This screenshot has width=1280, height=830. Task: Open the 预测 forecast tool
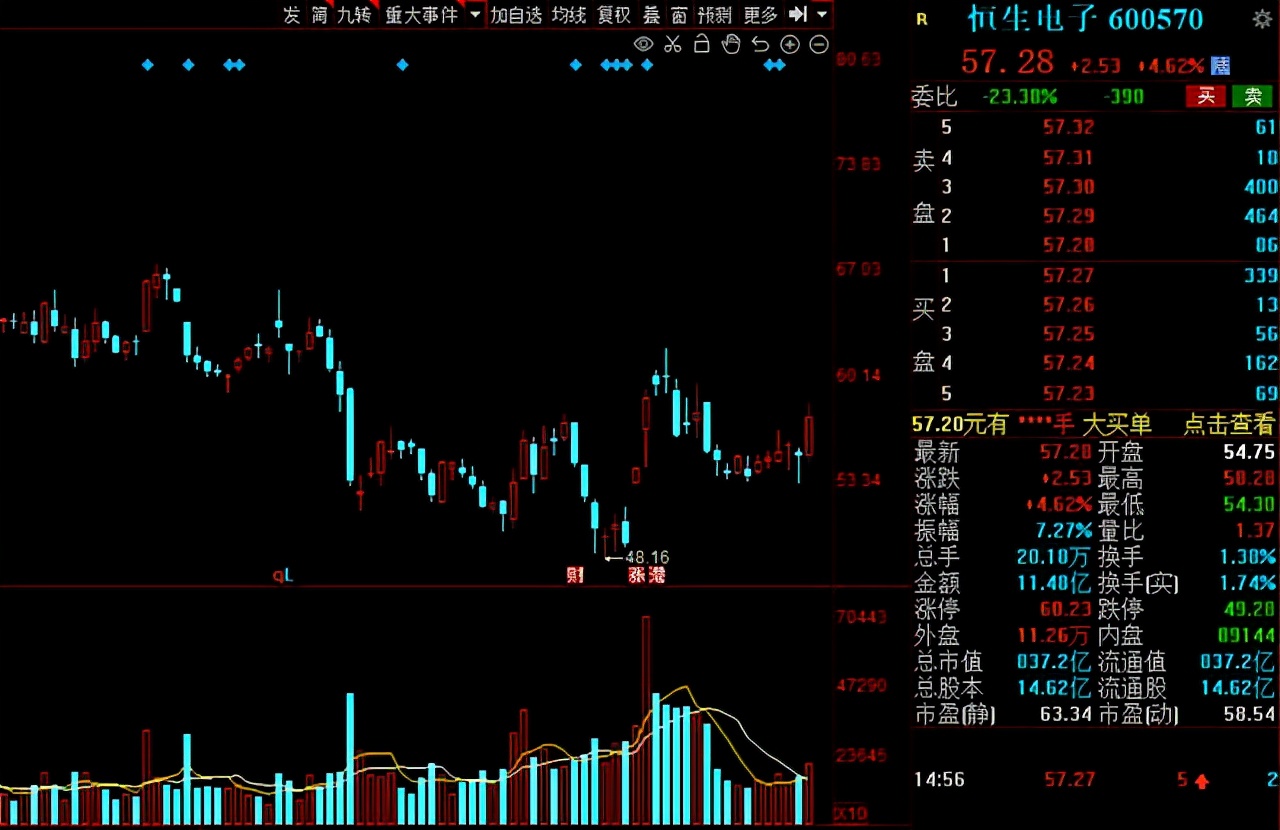pyautogui.click(x=715, y=15)
